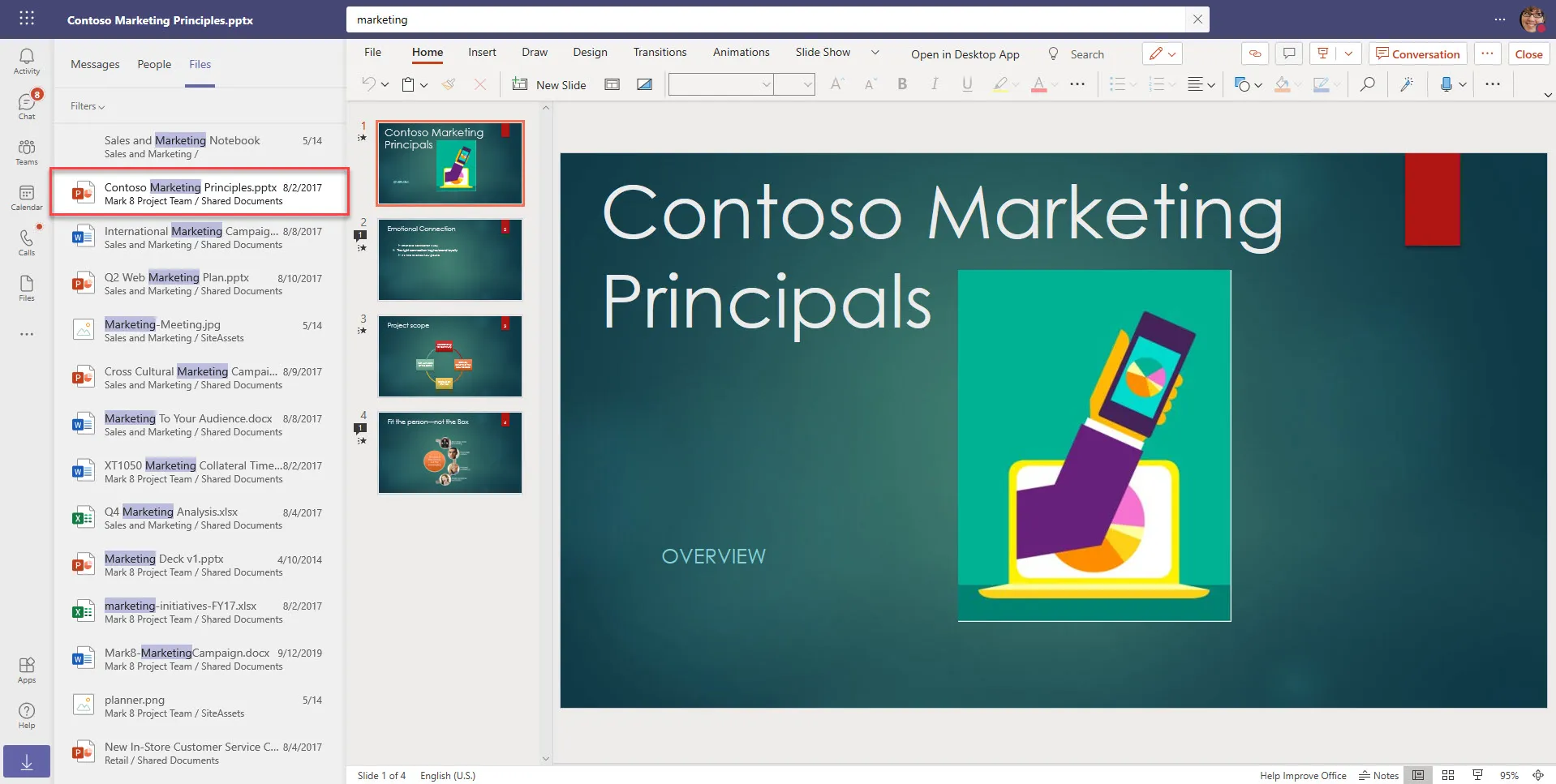Click the marketing search input field
1556x784 pixels.
point(767,19)
